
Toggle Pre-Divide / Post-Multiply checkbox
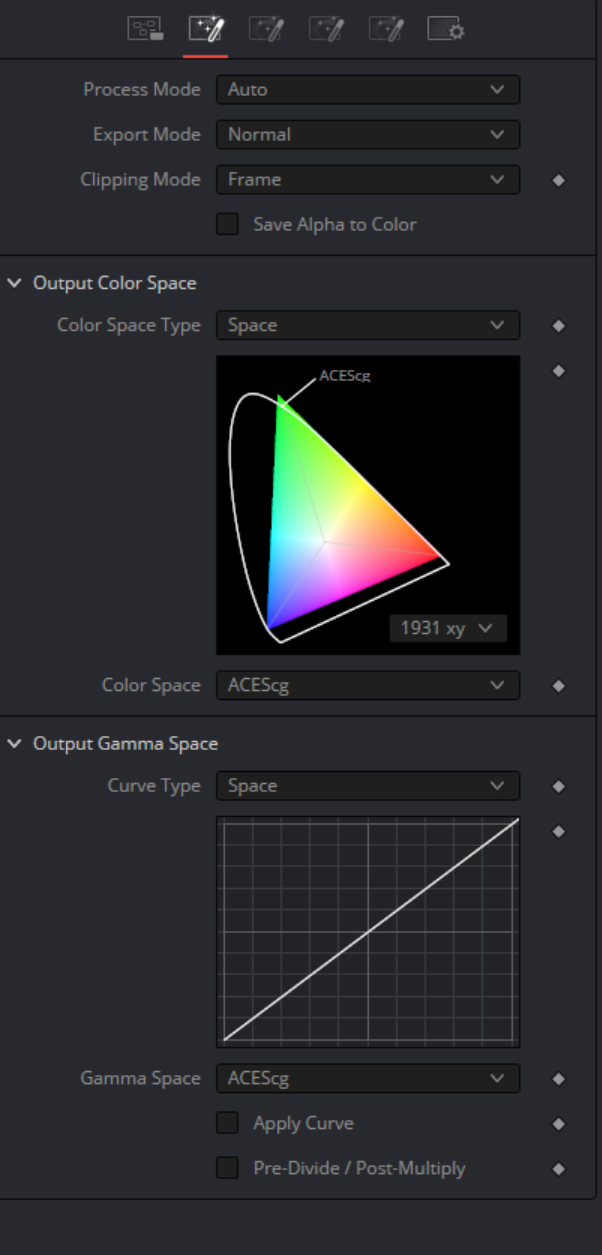(228, 1167)
